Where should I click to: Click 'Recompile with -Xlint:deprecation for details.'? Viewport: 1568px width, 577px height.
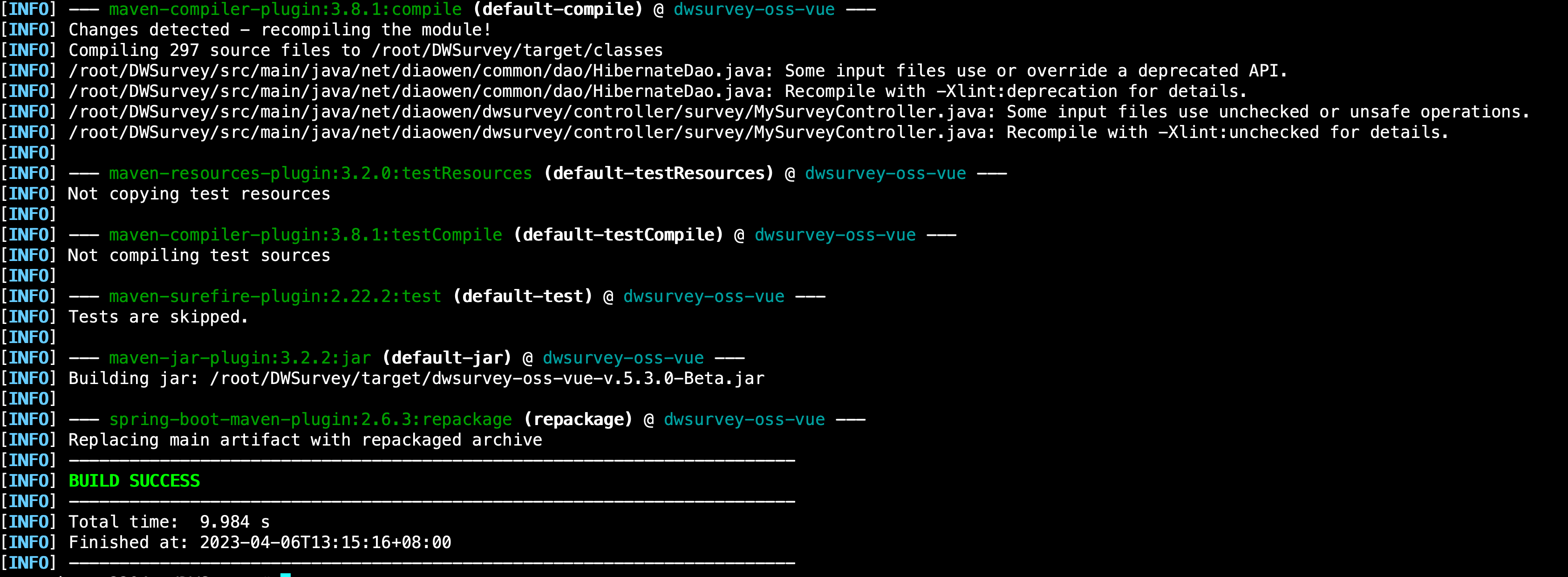click(x=1016, y=91)
